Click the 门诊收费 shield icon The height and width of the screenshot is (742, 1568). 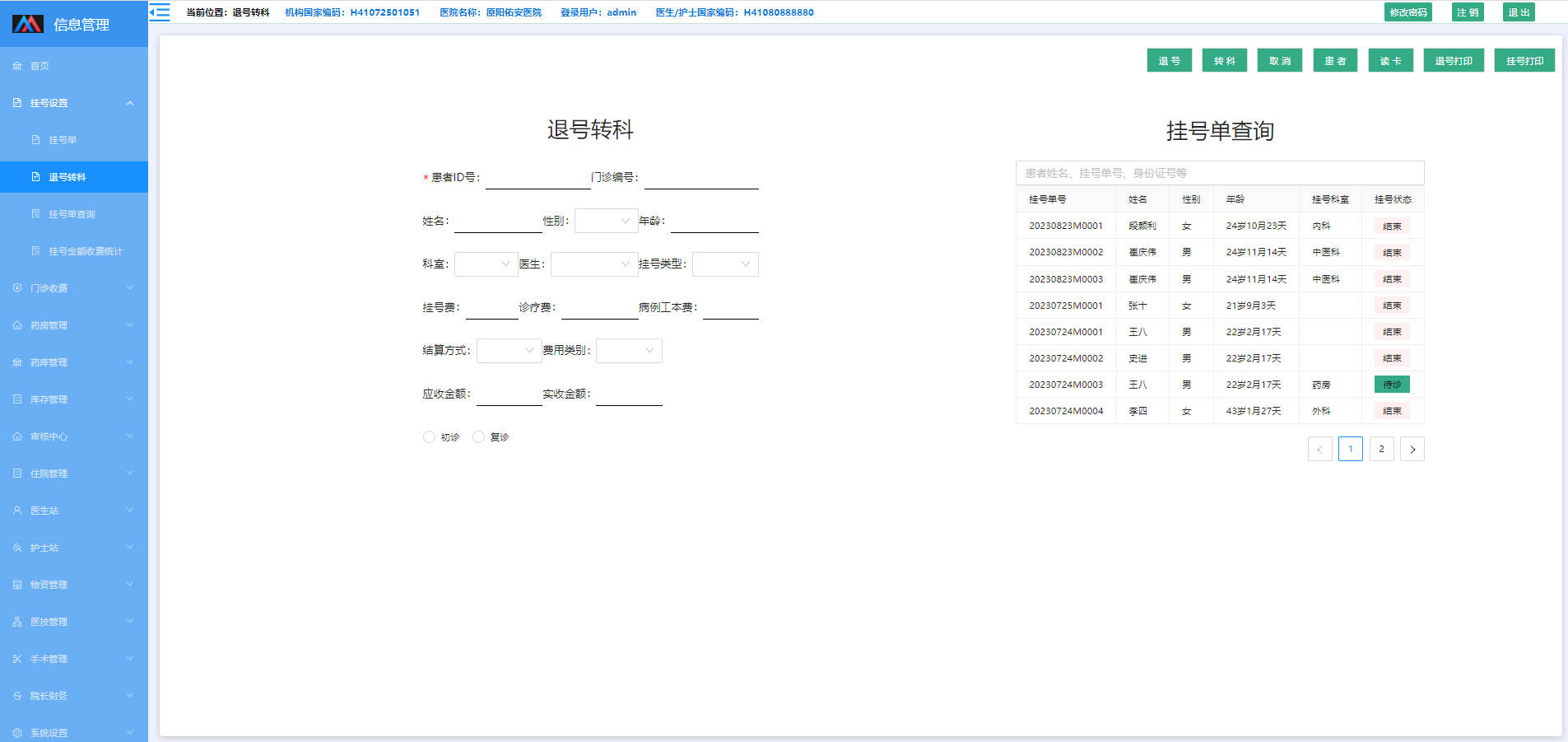[17, 288]
